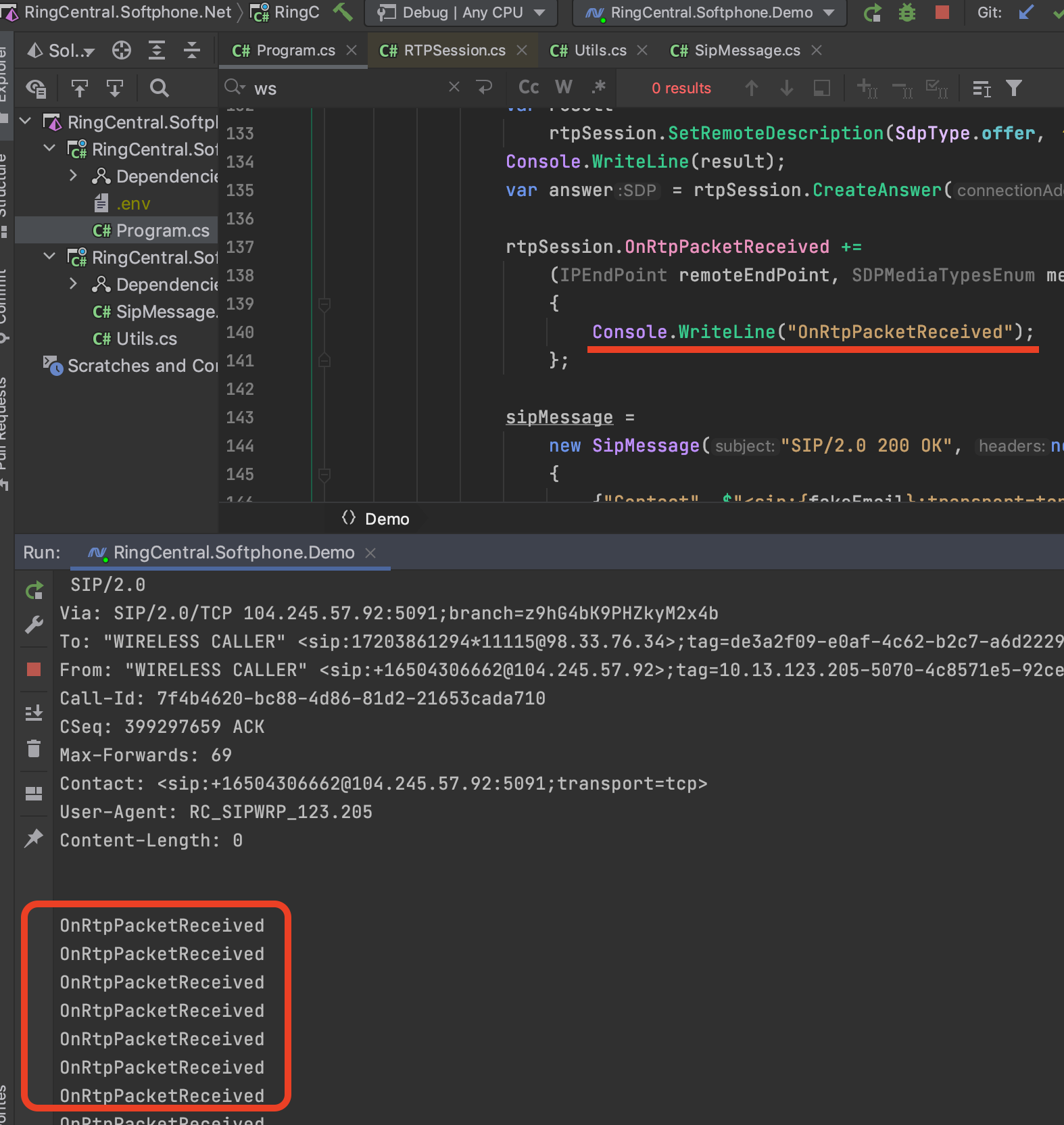
Task: Click unselect occurrence icon in find bar
Action: pos(902,88)
